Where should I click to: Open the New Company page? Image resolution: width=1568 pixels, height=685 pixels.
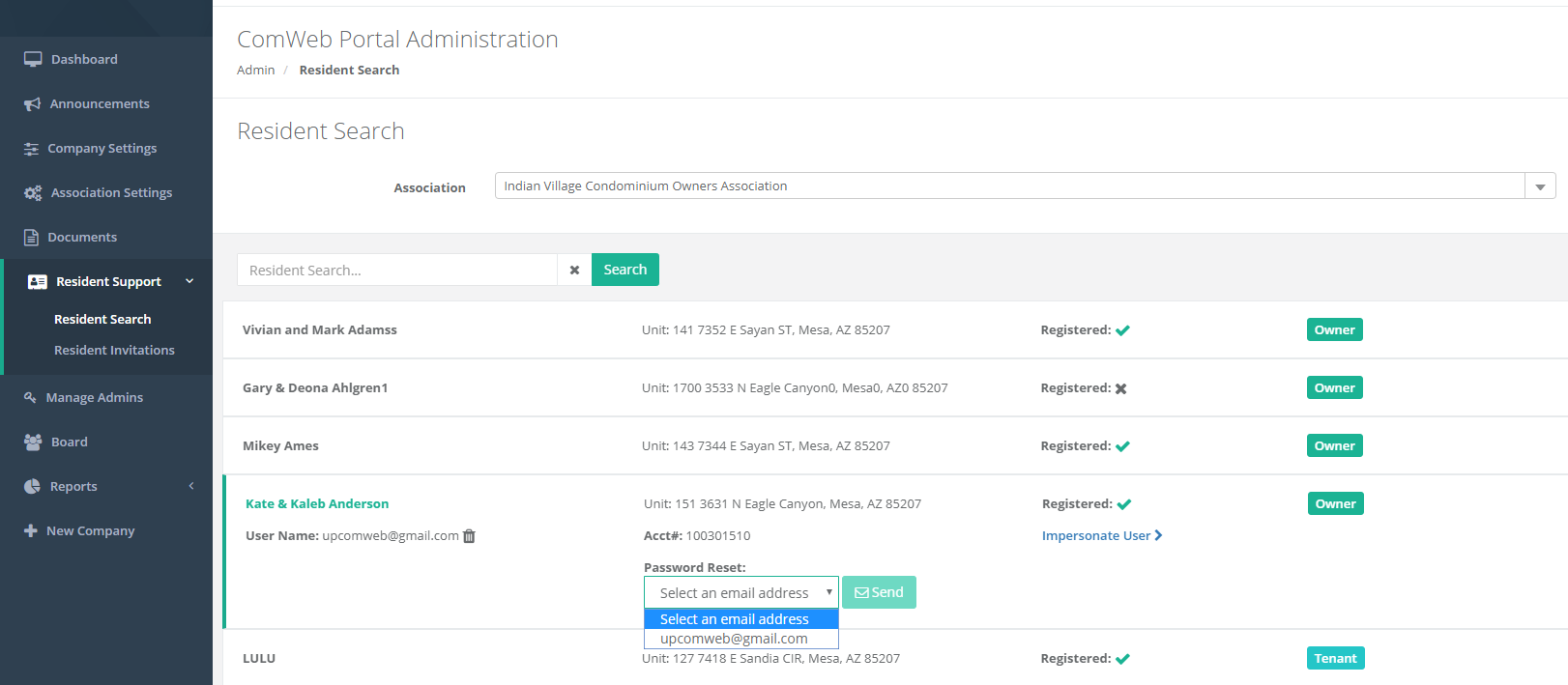[90, 530]
